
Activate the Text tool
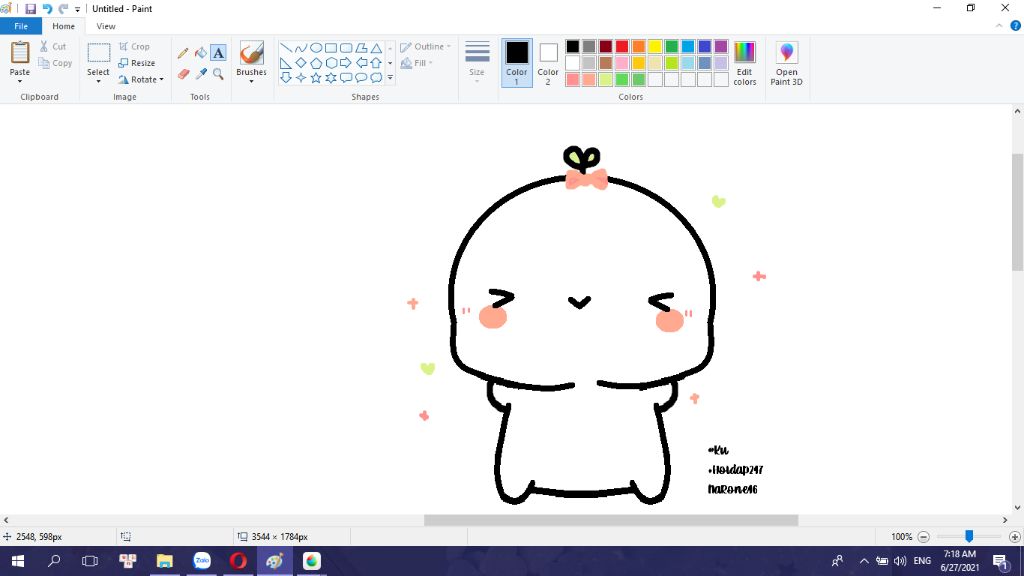click(218, 53)
